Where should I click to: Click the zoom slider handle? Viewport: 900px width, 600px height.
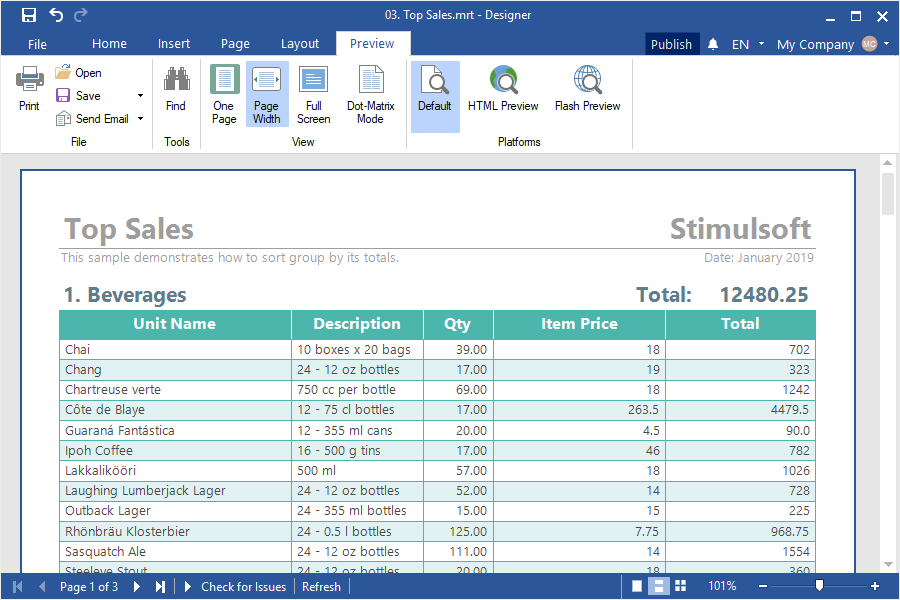[819, 586]
